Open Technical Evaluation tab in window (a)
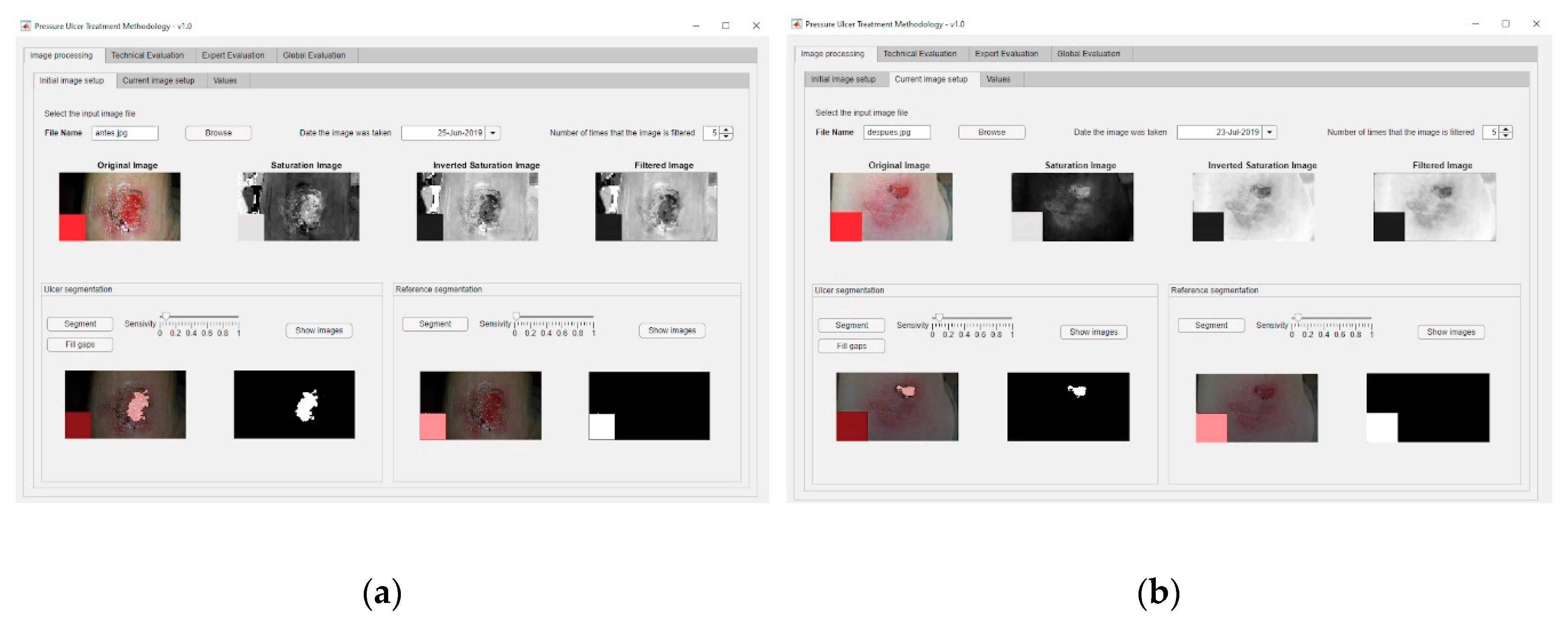This screenshot has width=1568, height=624. (x=147, y=55)
